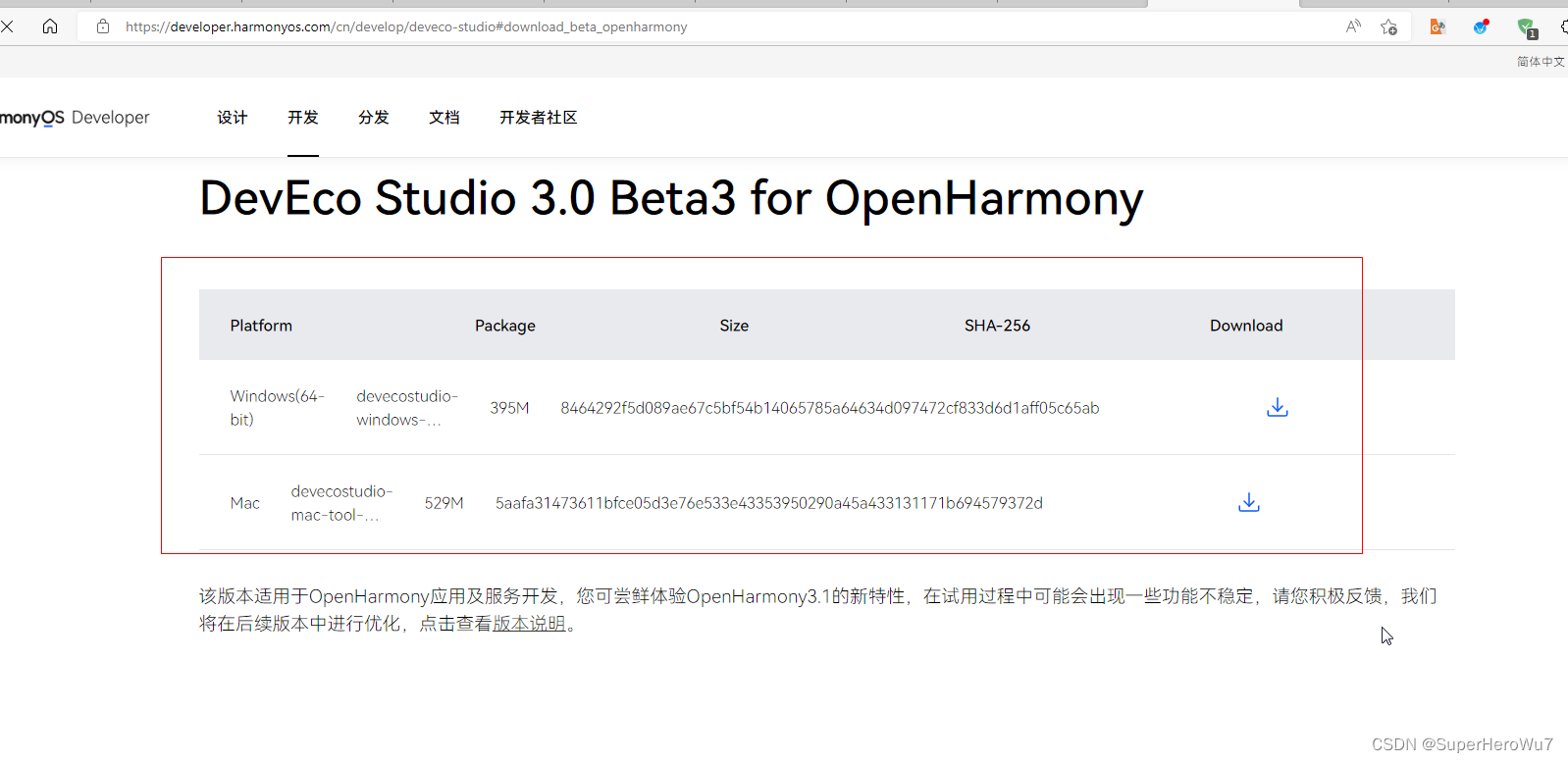Select the Windows SHA-256 hash text
This screenshot has height=762, width=1568.
coord(829,407)
